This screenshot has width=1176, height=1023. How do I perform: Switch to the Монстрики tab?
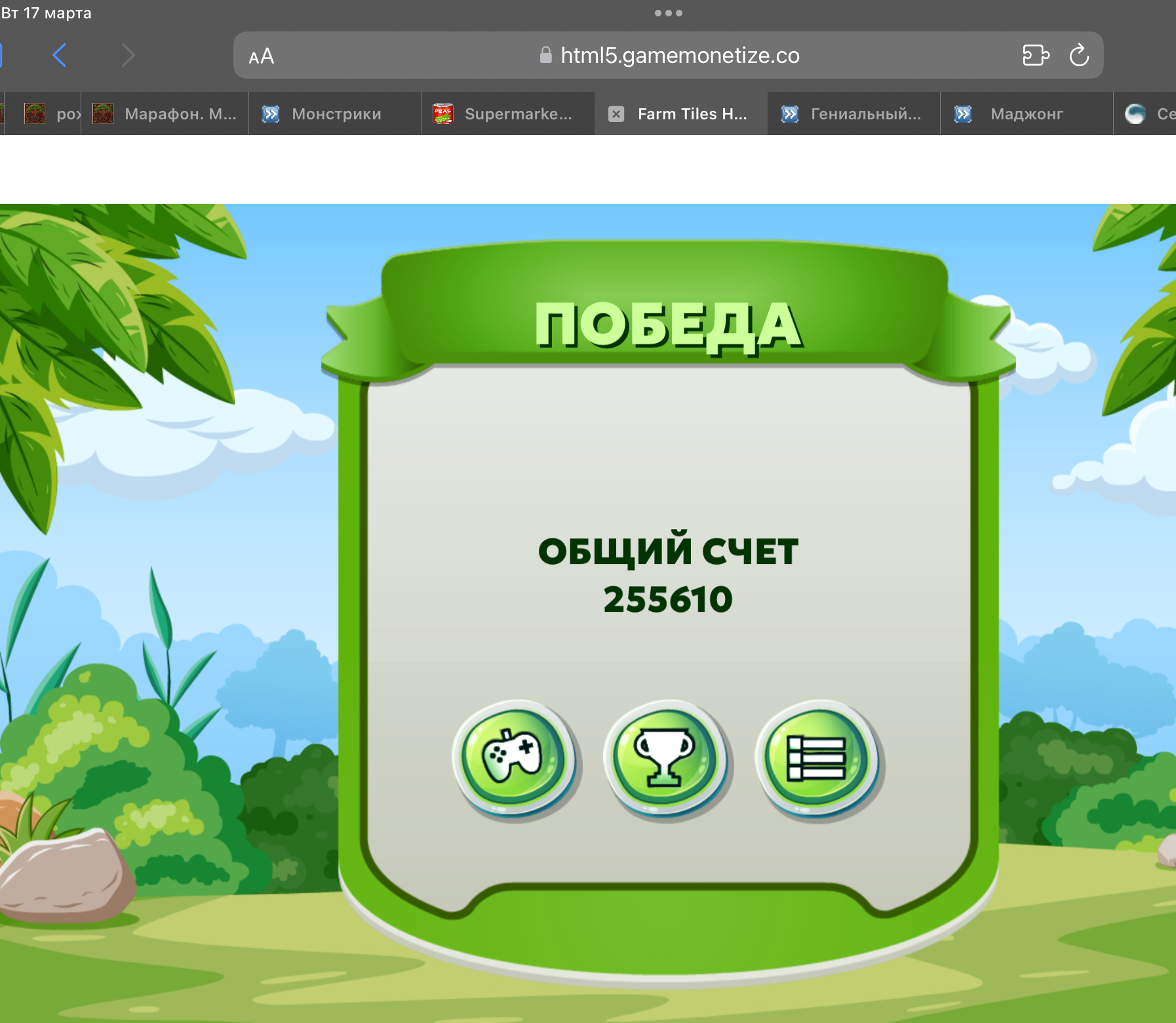[x=336, y=114]
